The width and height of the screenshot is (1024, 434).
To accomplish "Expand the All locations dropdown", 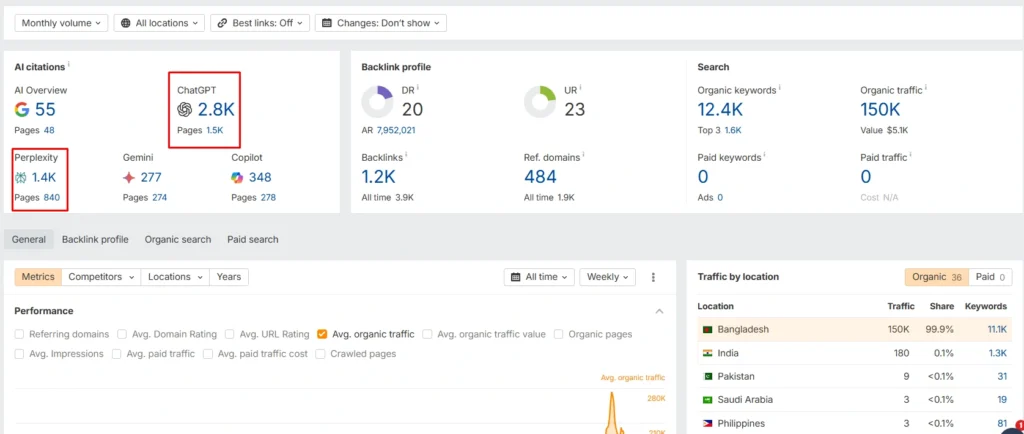I will coord(159,22).
